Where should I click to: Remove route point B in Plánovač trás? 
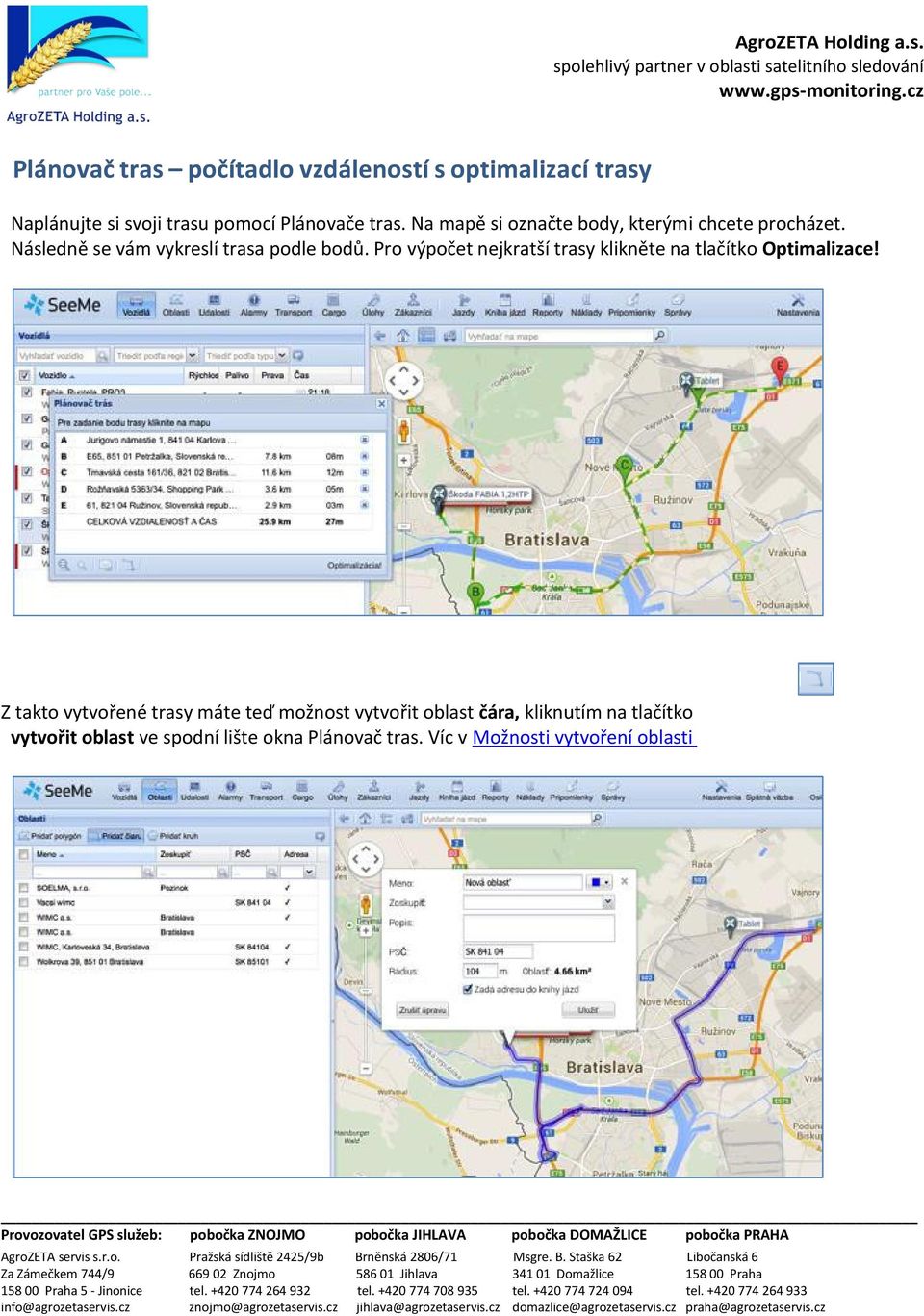coord(364,456)
